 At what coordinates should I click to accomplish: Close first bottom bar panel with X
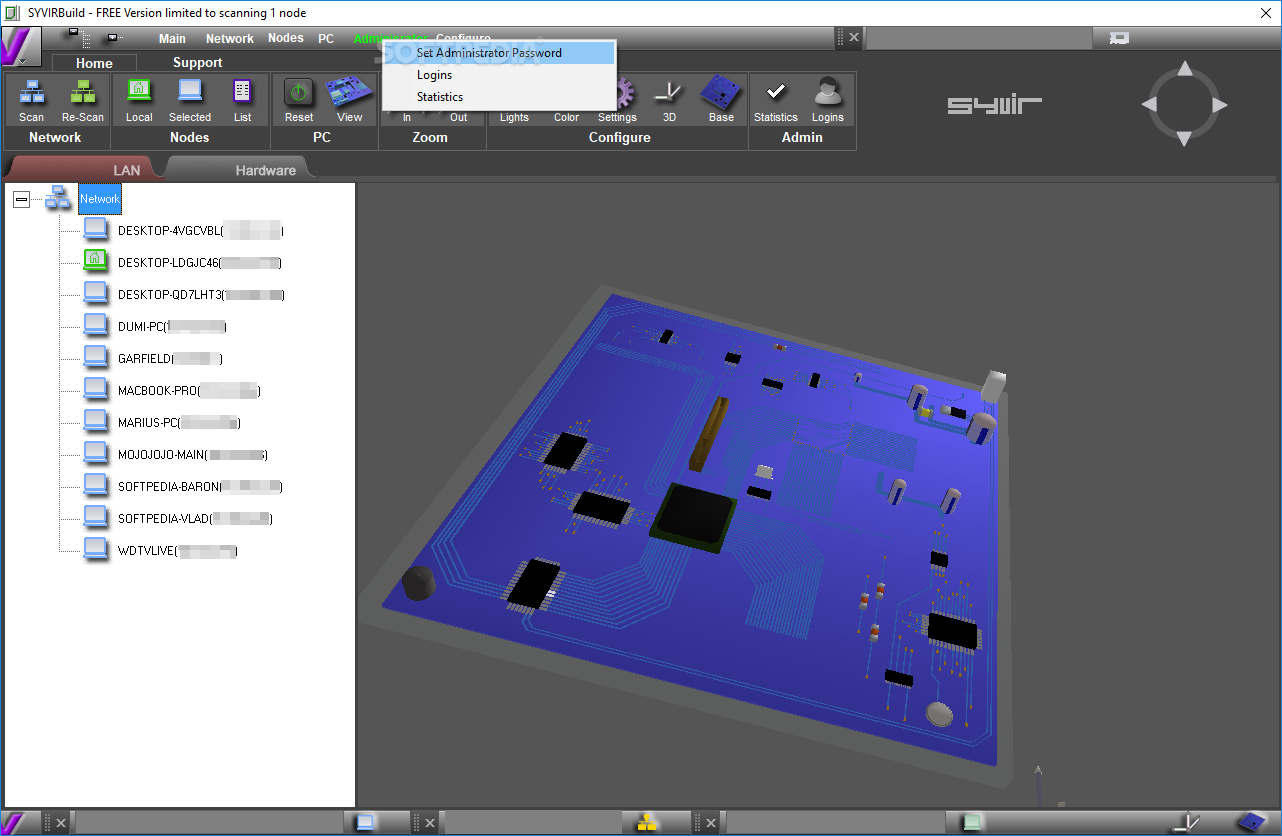(x=60, y=823)
